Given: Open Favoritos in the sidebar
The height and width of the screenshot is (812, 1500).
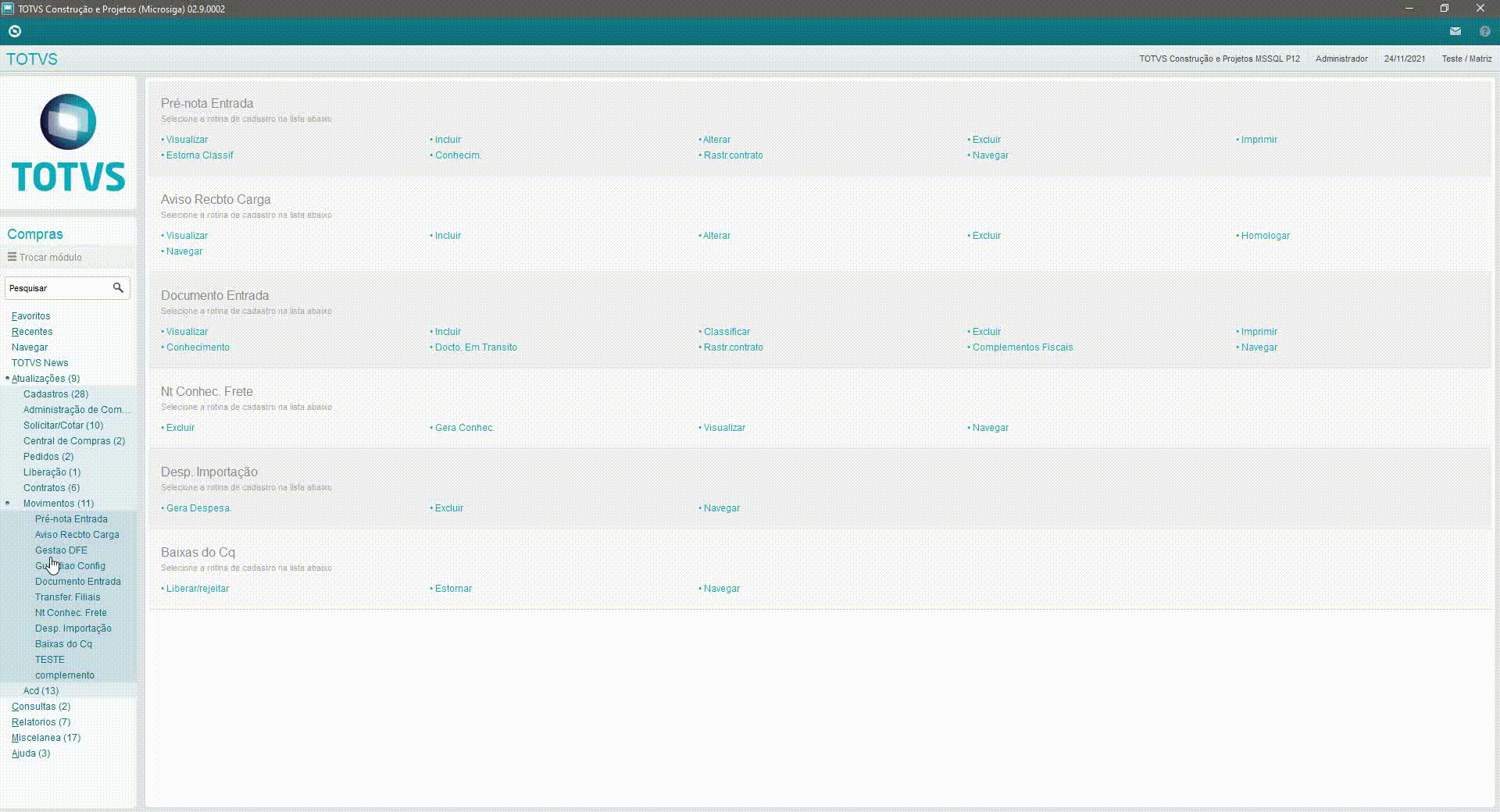Looking at the screenshot, I should (30, 316).
